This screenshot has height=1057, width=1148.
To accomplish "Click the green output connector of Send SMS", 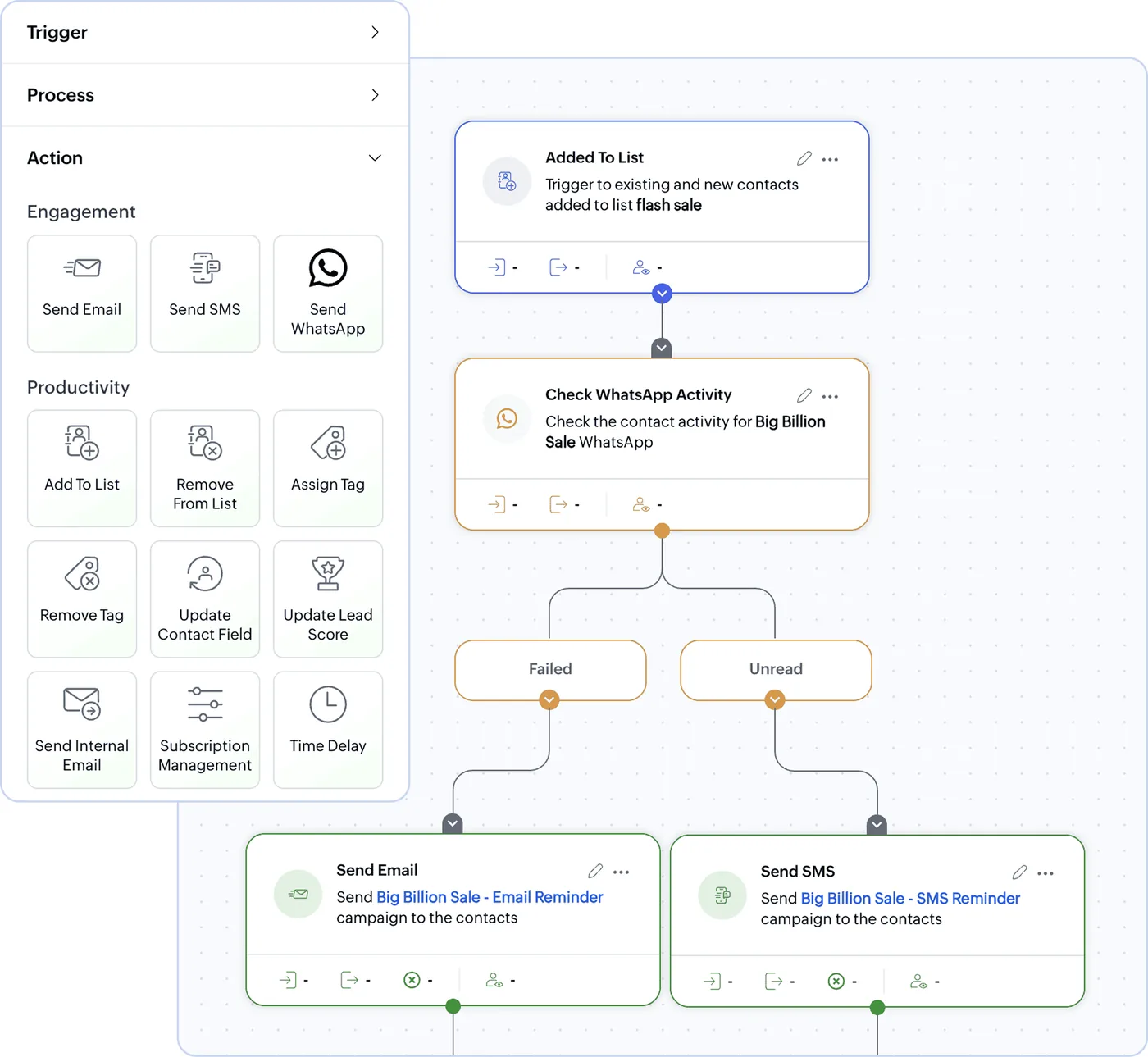I will pos(877,1008).
